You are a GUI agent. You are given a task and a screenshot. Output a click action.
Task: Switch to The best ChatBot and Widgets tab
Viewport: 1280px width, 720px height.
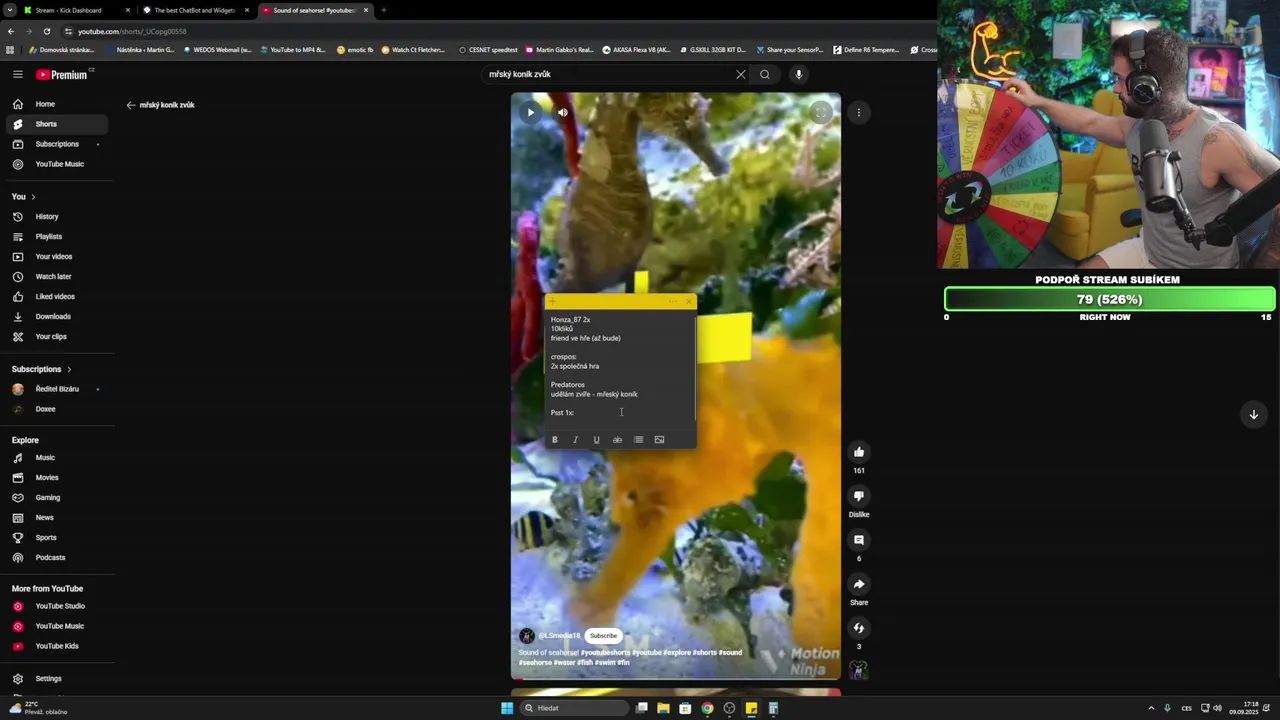tap(195, 10)
